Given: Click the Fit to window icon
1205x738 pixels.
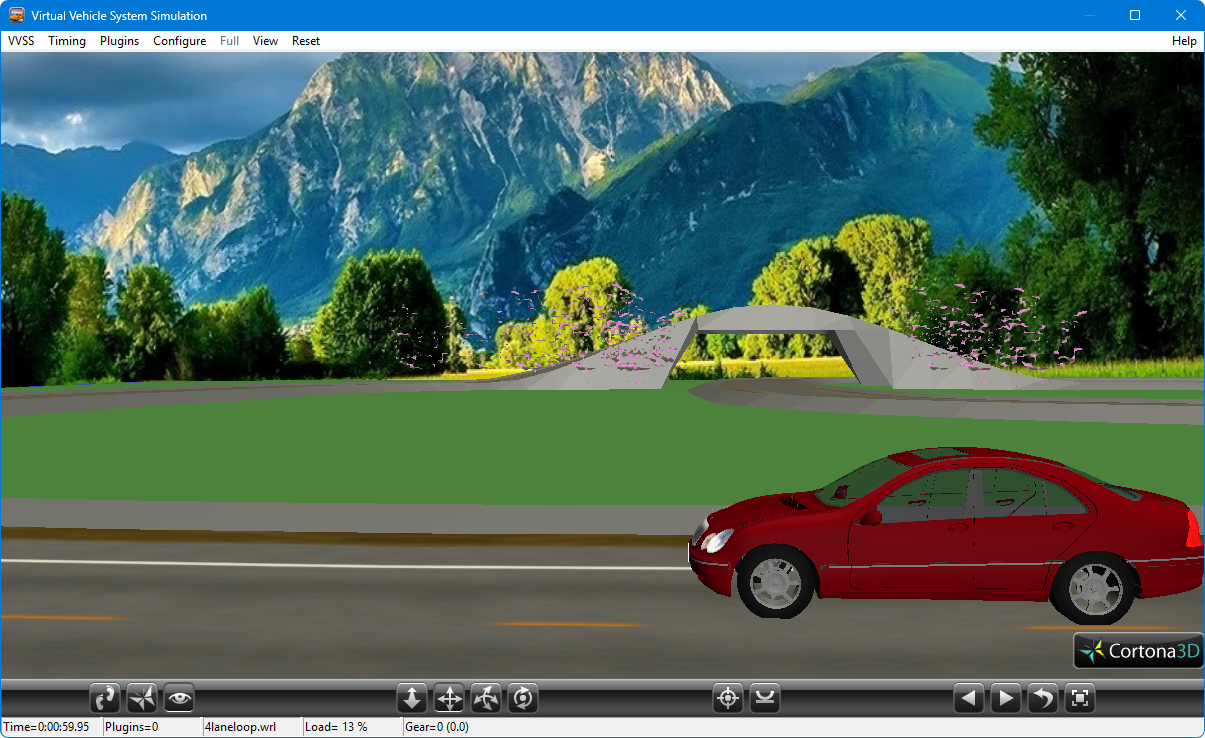Looking at the screenshot, I should (1079, 698).
